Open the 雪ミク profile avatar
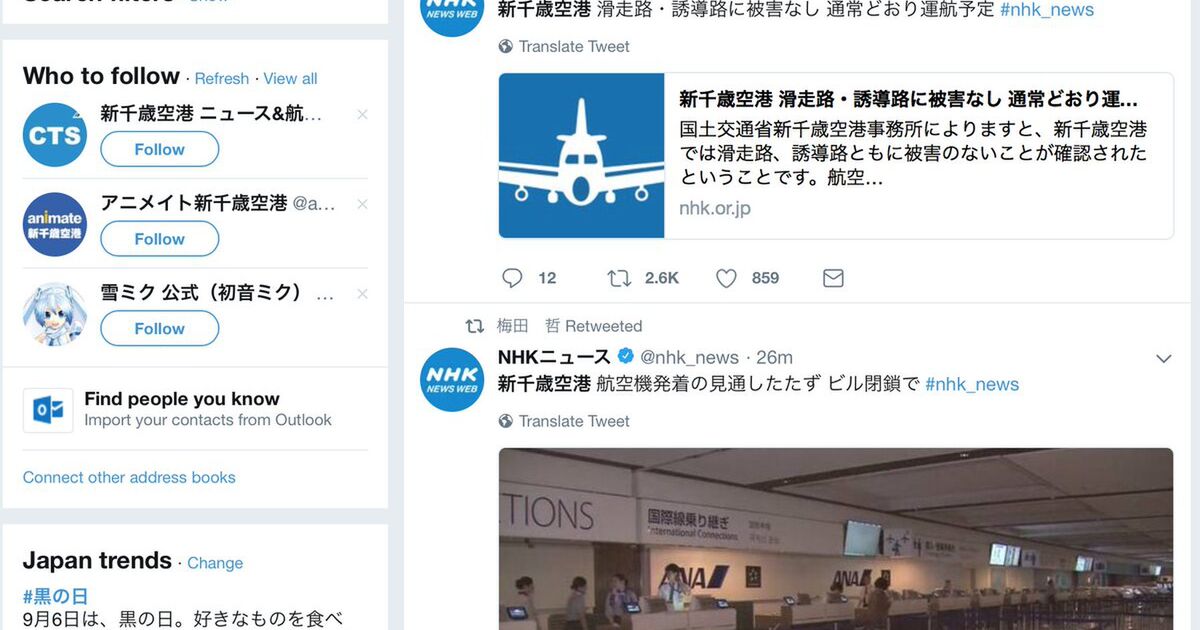This screenshot has width=1200, height=630. click(x=55, y=314)
